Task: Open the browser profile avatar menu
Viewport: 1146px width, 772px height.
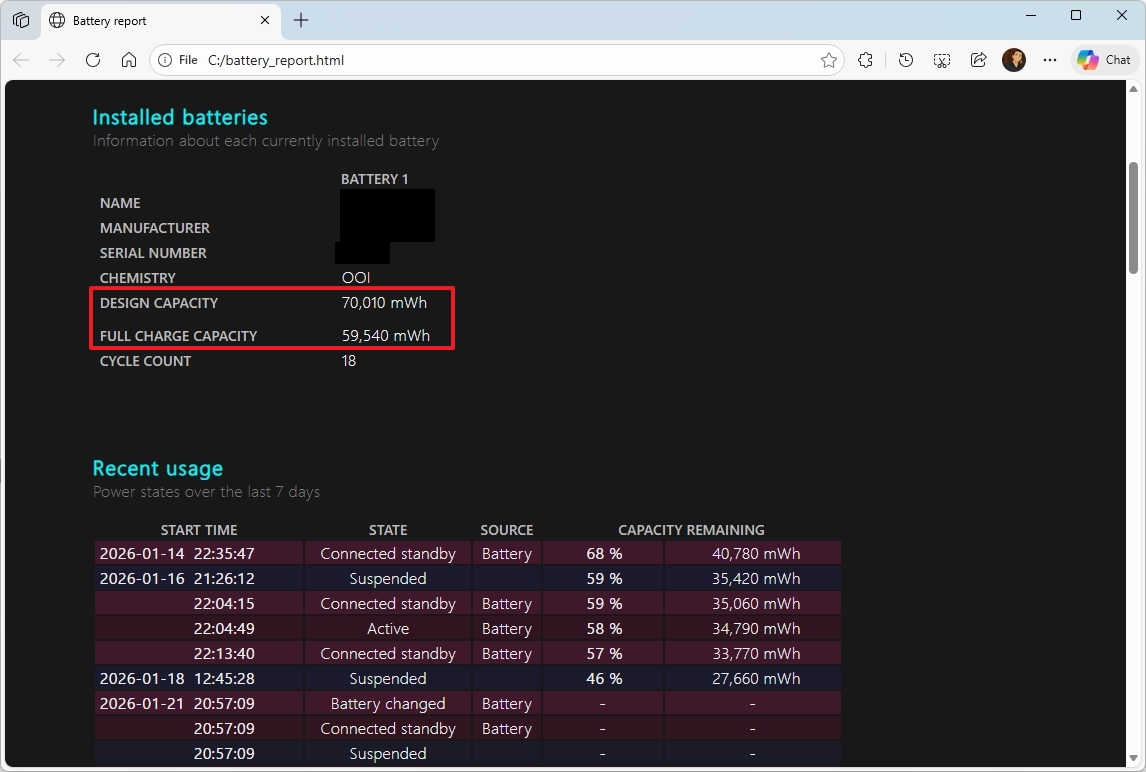Action: pyautogui.click(x=1013, y=60)
